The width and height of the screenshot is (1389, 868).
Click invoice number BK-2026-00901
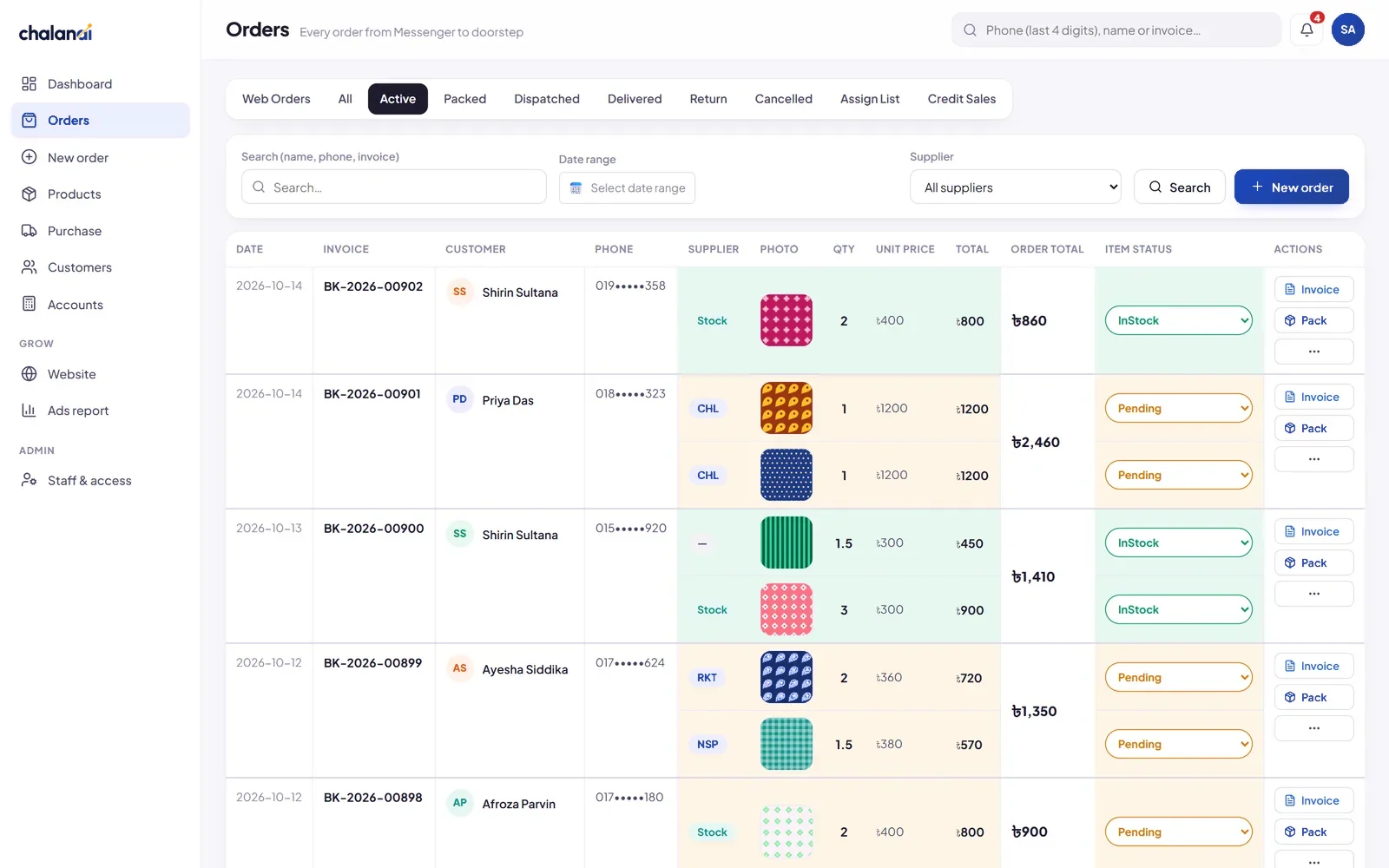372,393
